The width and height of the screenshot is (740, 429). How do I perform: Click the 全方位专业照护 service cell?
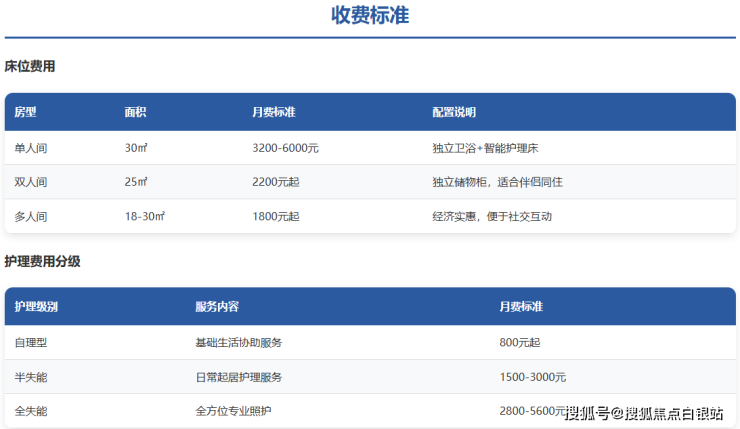click(233, 411)
